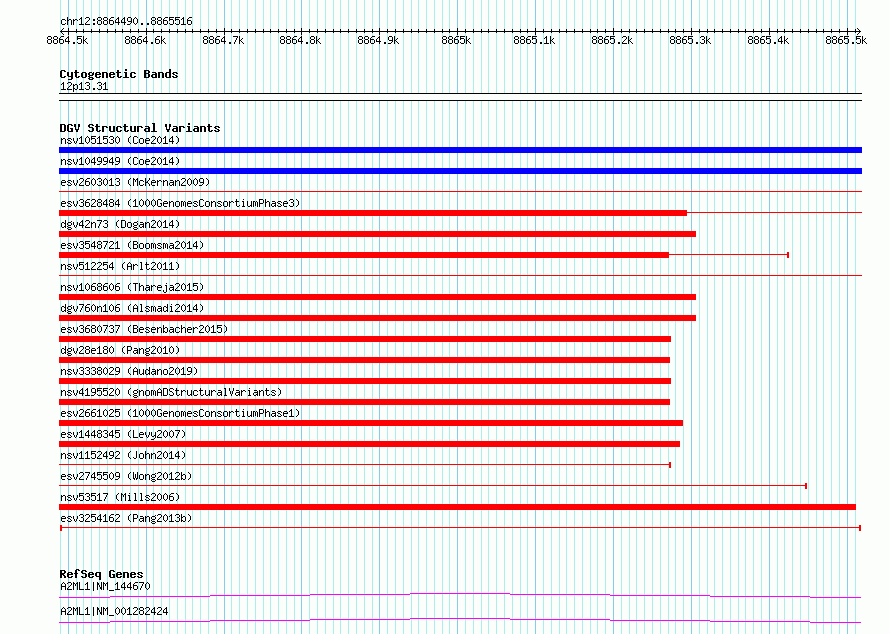Click the nsv1049949 (Coe2014) variant label

(120, 161)
